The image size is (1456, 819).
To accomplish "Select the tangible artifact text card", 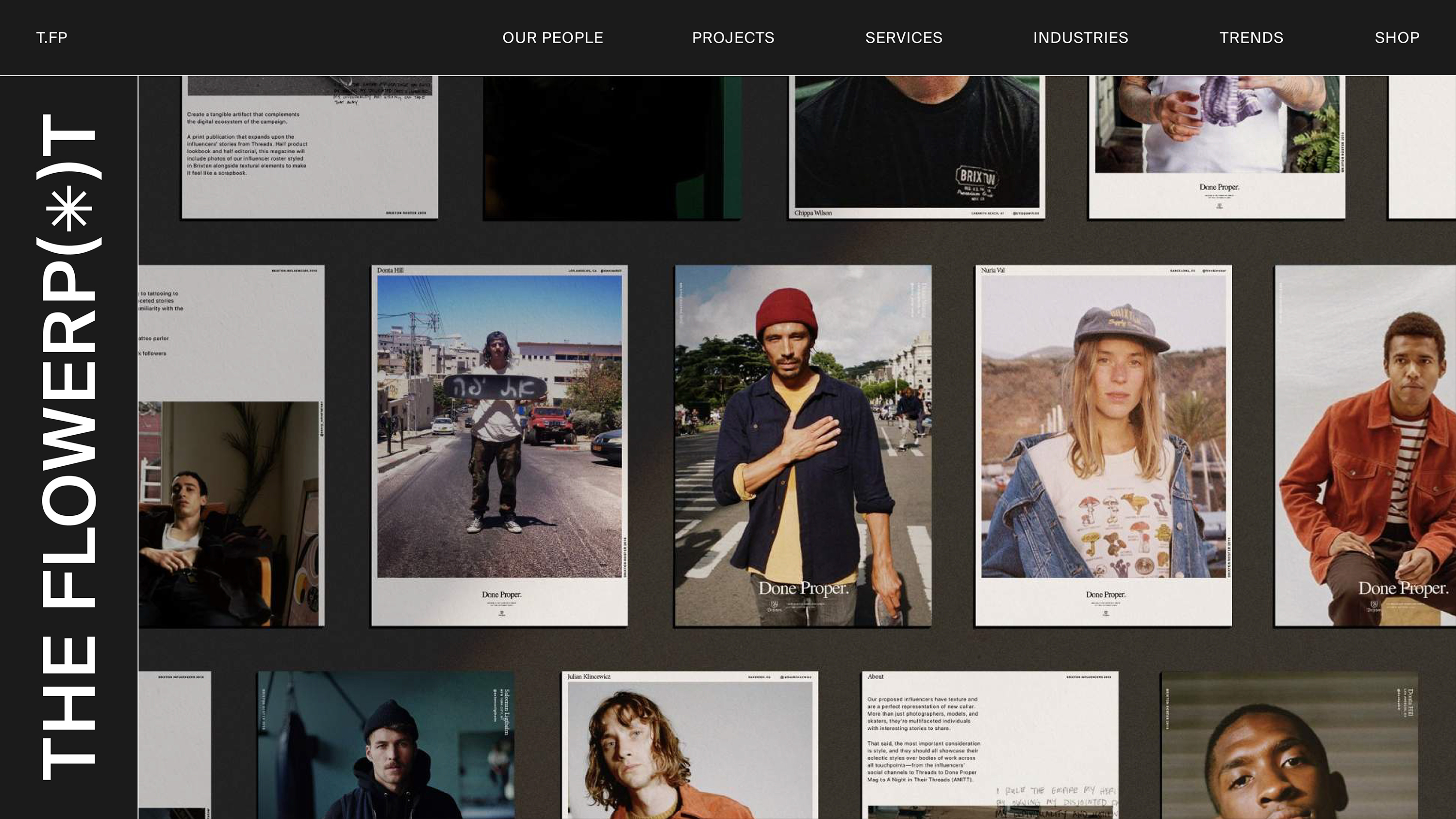I will (310, 147).
